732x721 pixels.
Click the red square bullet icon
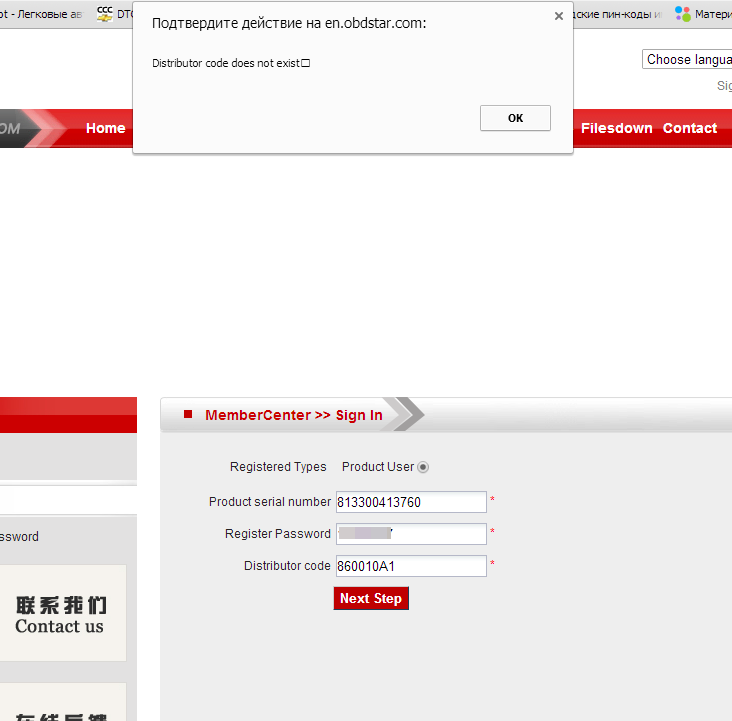pos(188,414)
